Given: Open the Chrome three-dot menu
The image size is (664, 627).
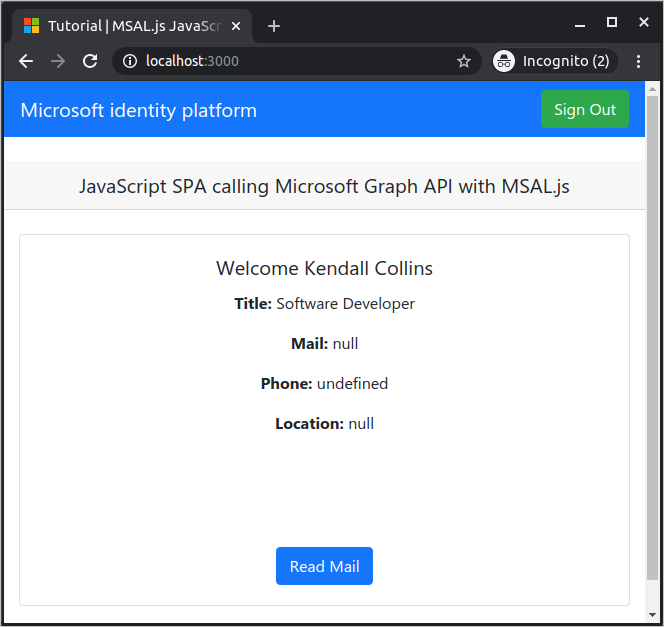Looking at the screenshot, I should 639,61.
